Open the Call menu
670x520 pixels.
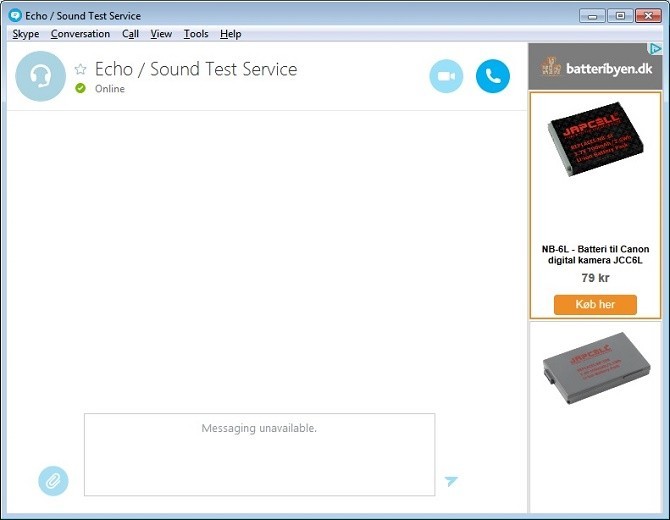tap(130, 34)
